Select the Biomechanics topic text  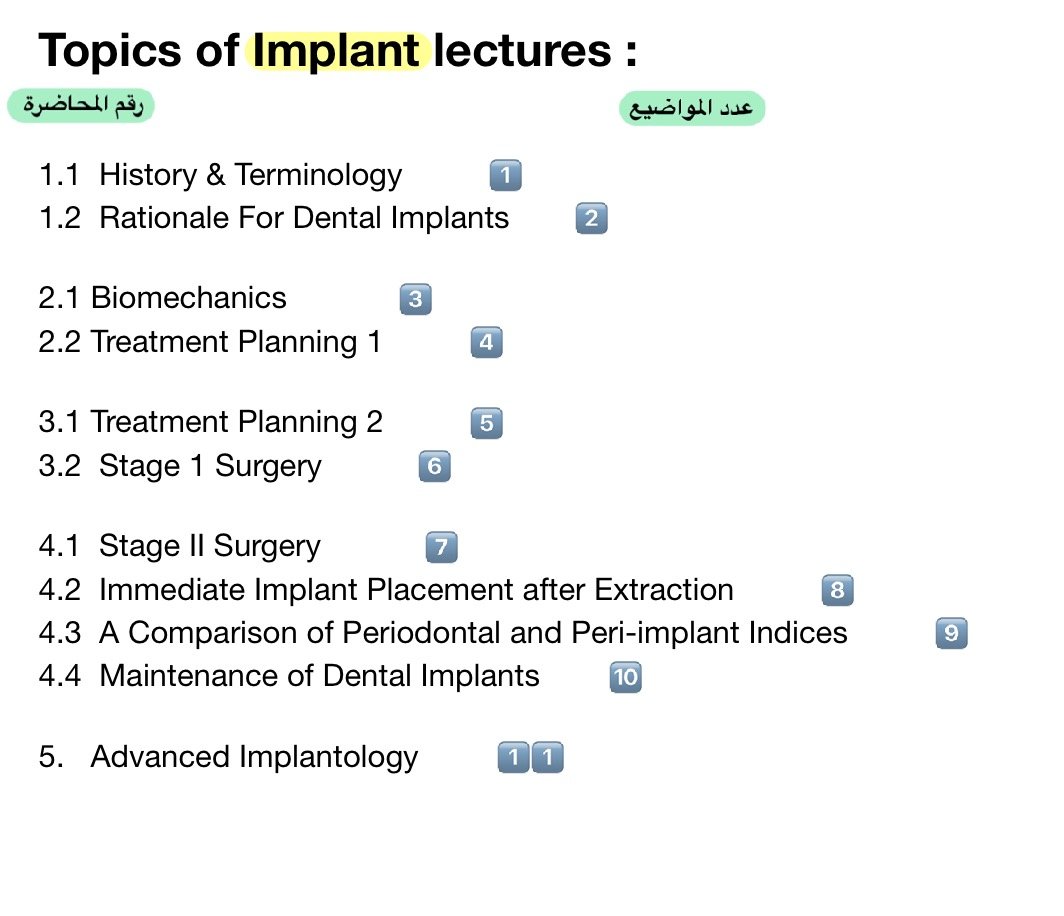188,298
